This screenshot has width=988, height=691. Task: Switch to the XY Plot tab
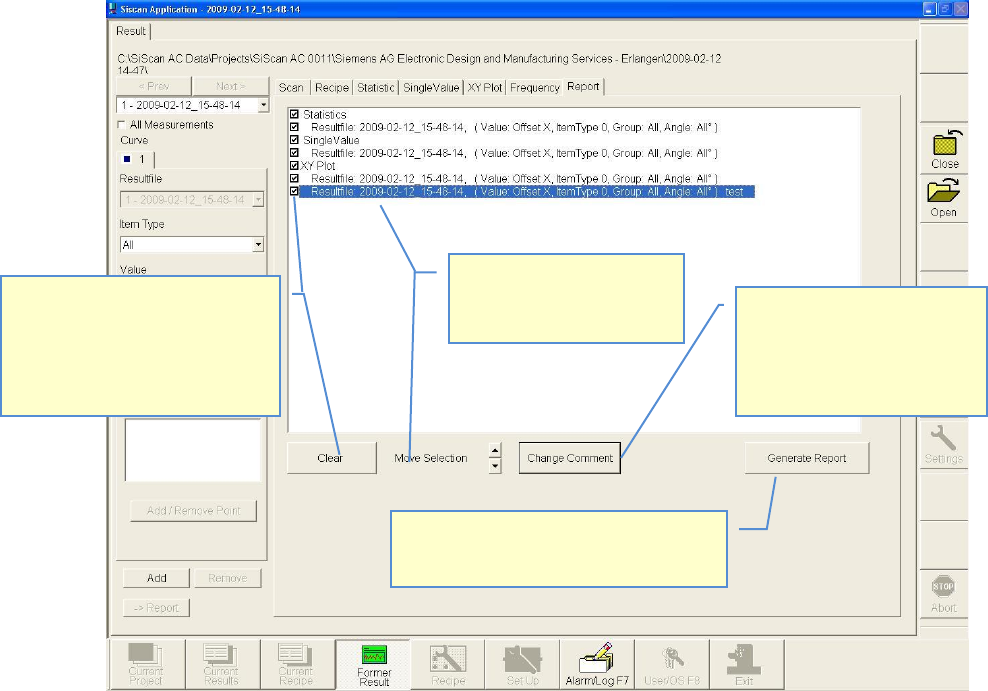[485, 88]
